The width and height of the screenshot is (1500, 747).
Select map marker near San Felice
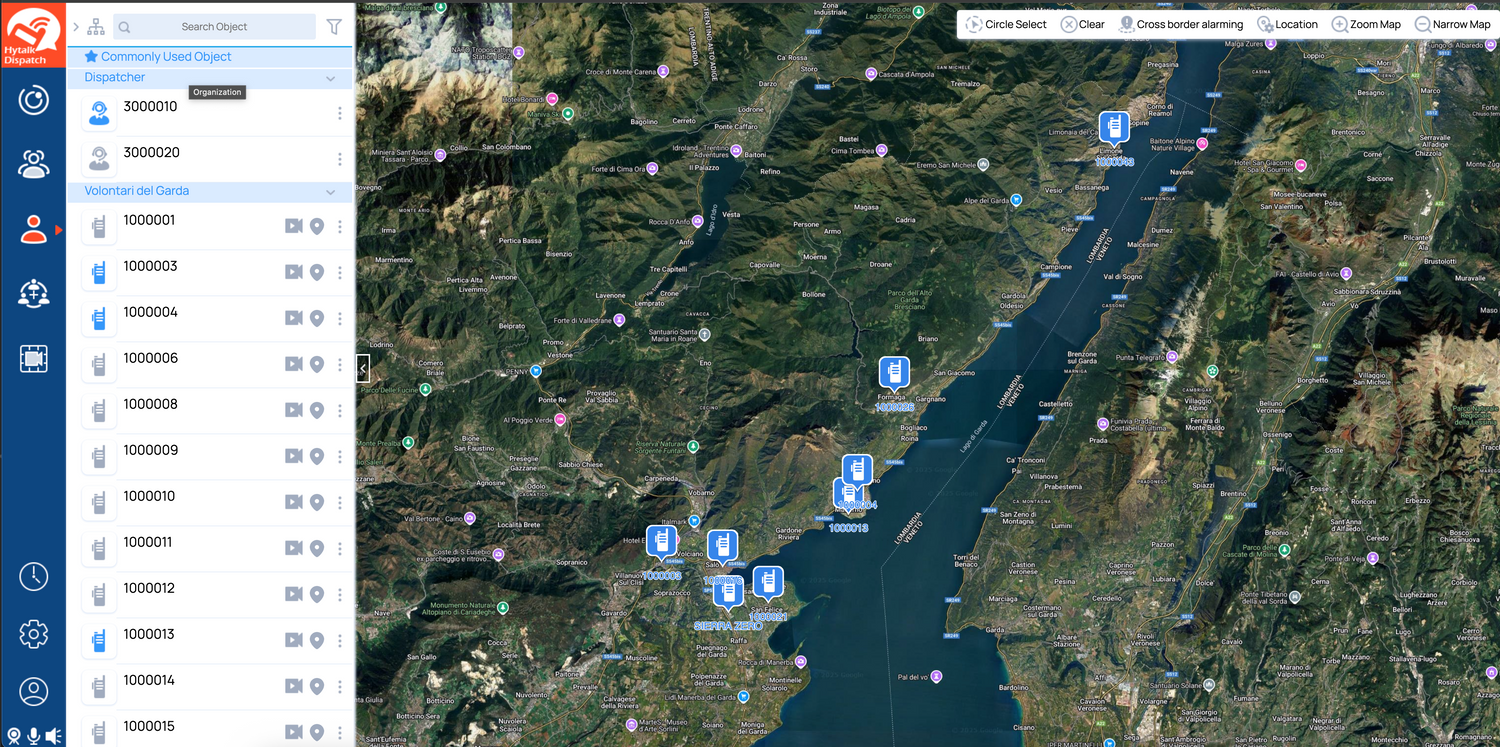pos(768,584)
